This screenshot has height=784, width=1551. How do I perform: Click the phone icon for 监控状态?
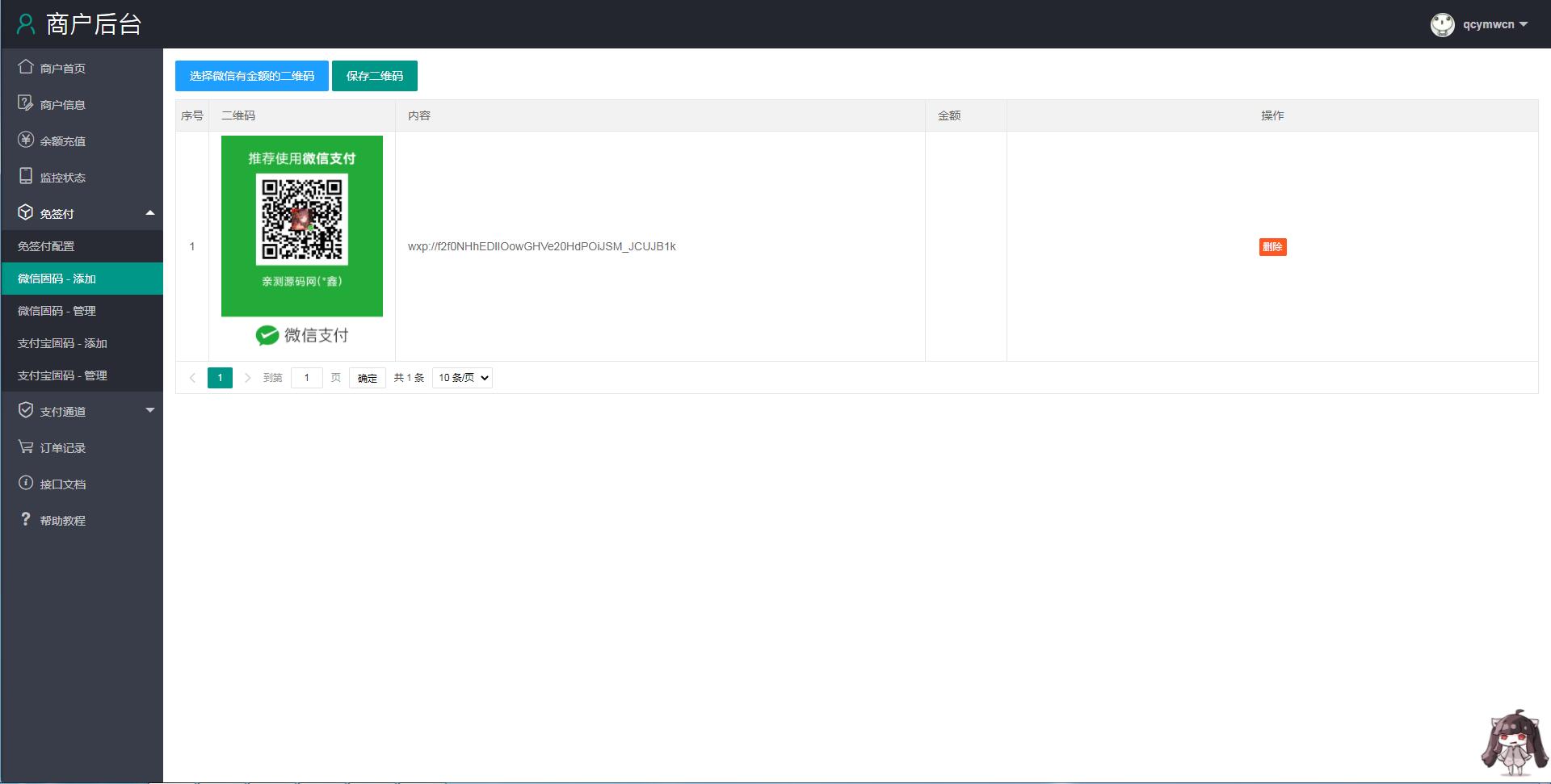pos(26,176)
